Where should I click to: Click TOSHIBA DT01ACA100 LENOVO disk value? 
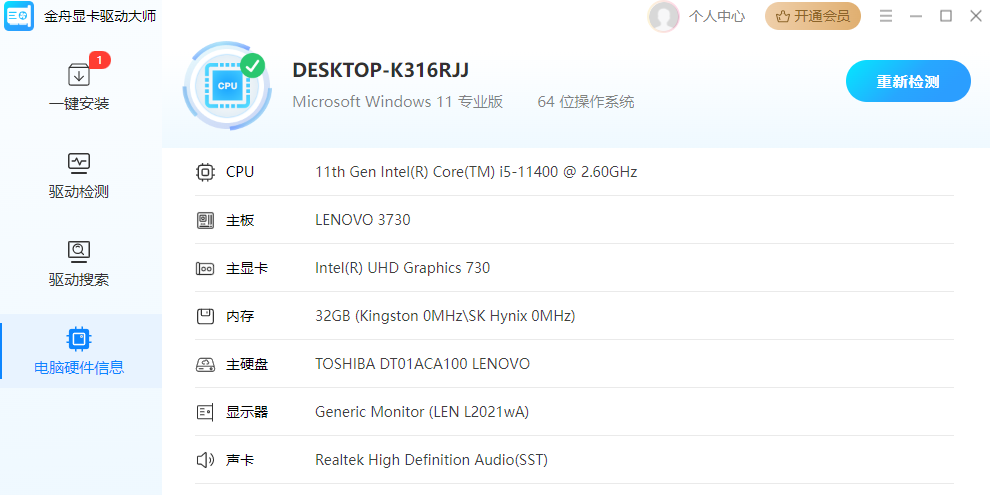click(422, 364)
